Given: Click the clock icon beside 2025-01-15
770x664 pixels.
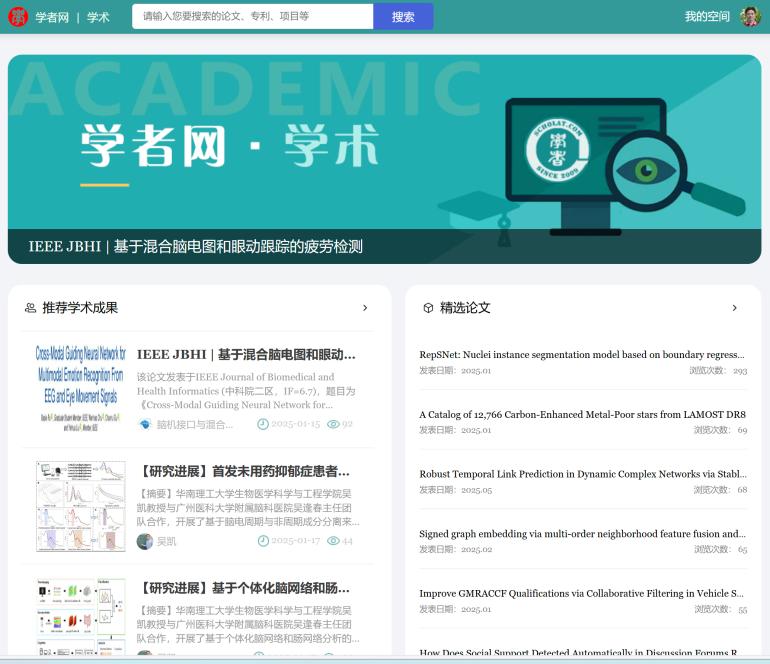Looking at the screenshot, I should tap(263, 424).
